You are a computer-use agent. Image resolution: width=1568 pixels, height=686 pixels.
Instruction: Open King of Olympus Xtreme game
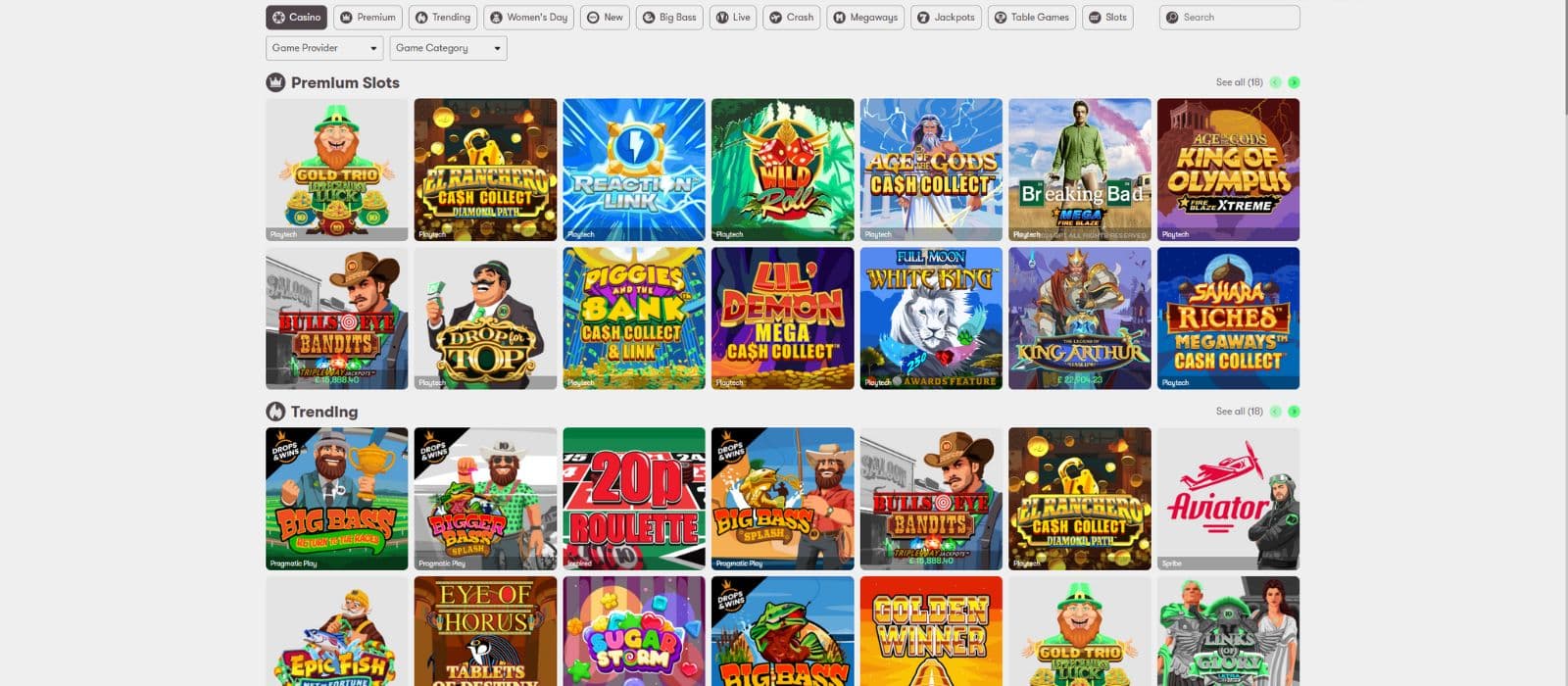1229,170
